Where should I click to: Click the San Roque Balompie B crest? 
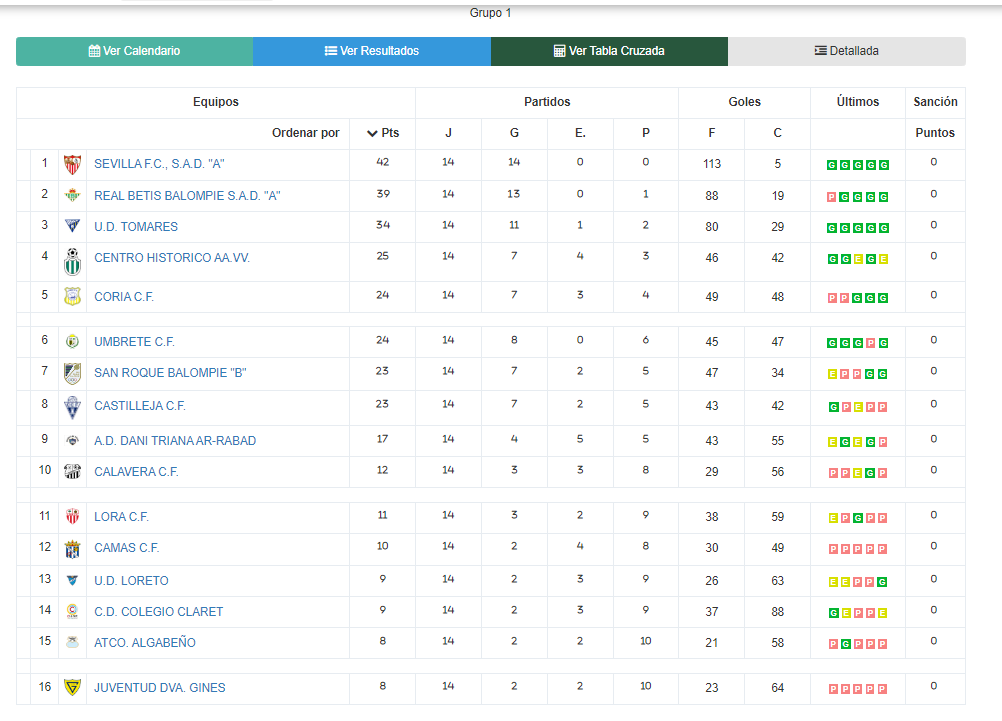tap(73, 373)
